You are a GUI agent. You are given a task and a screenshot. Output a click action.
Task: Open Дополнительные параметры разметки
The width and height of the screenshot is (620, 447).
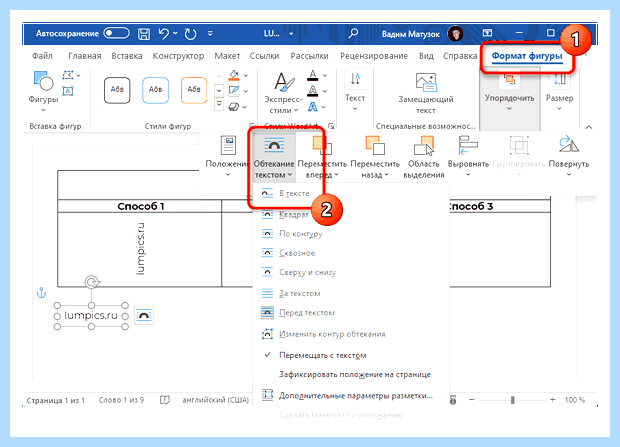tap(350, 396)
